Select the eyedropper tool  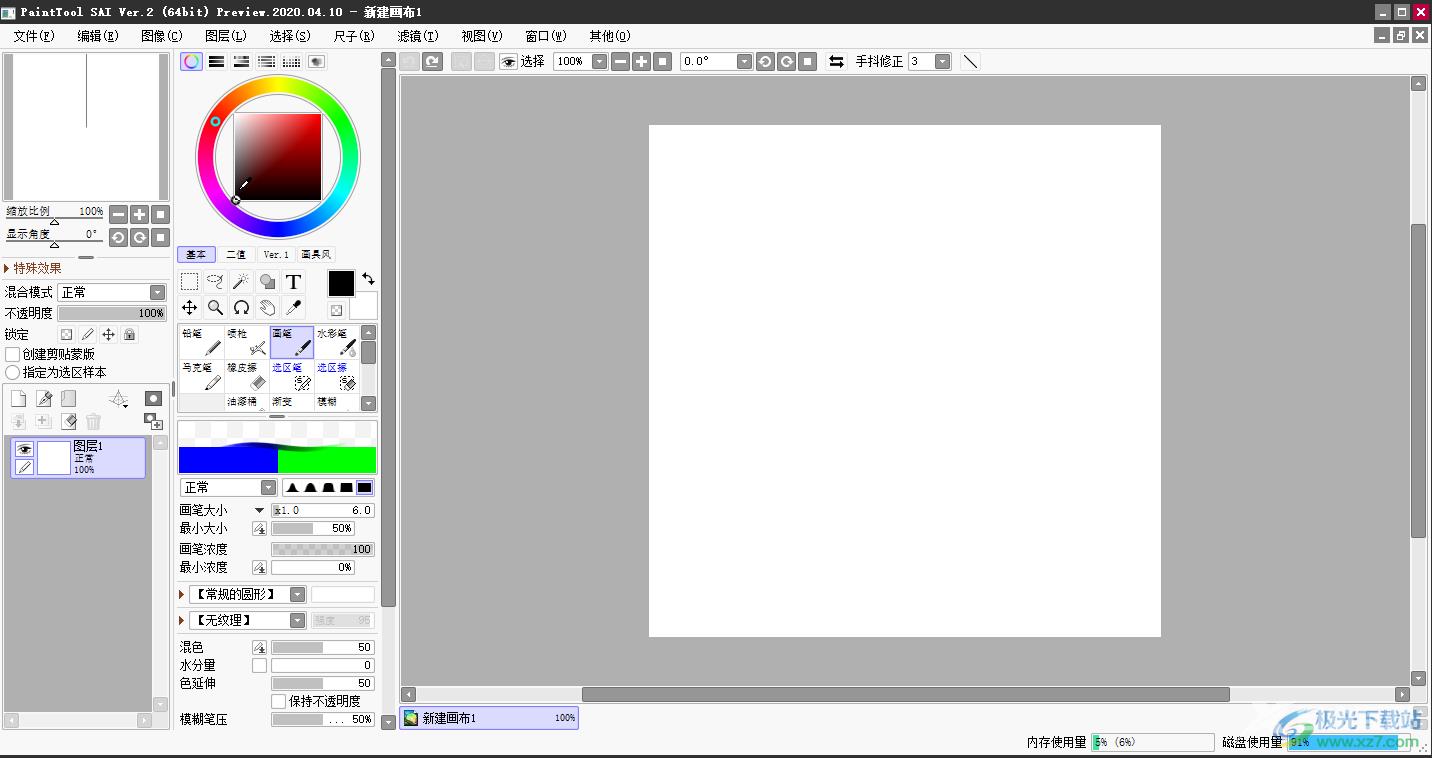(x=293, y=308)
